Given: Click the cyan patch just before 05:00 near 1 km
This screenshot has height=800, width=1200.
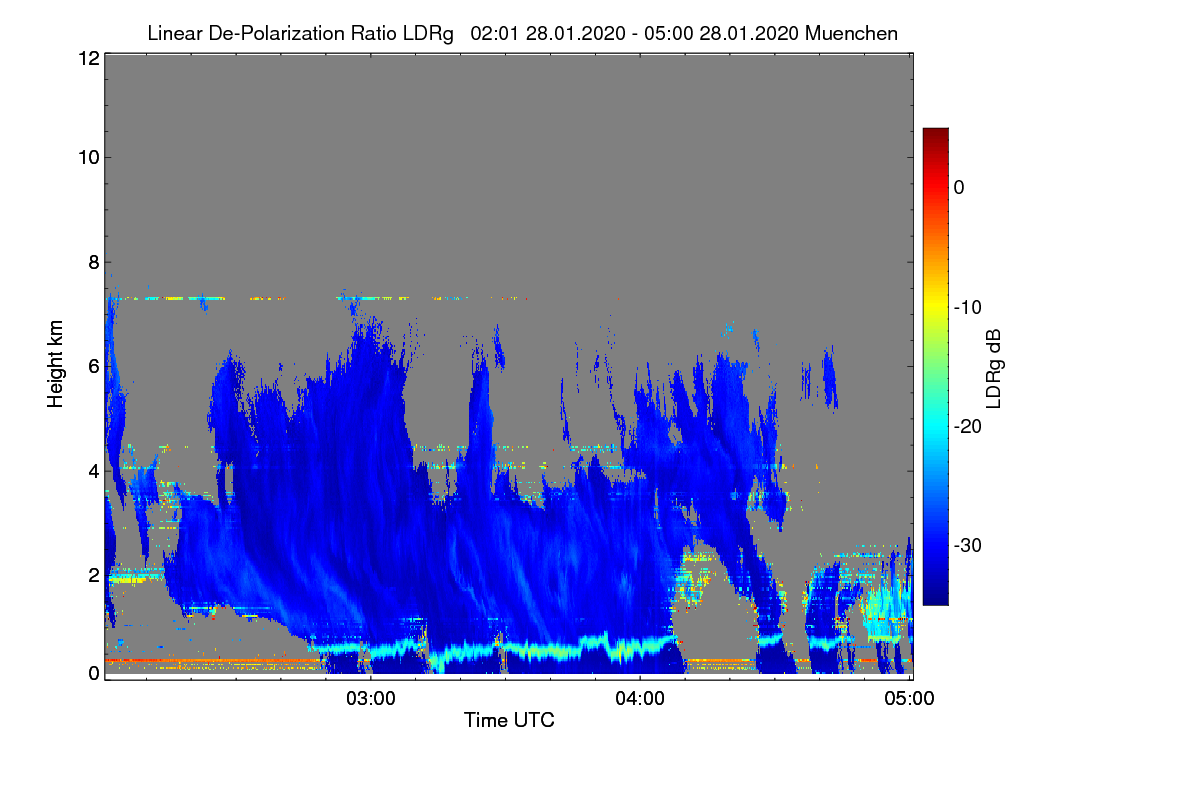Looking at the screenshot, I should click(886, 608).
